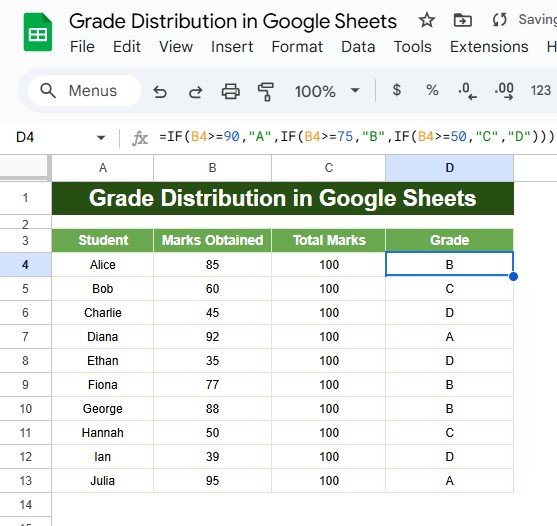This screenshot has width=557, height=526.
Task: Open the File menu
Action: 82,47
